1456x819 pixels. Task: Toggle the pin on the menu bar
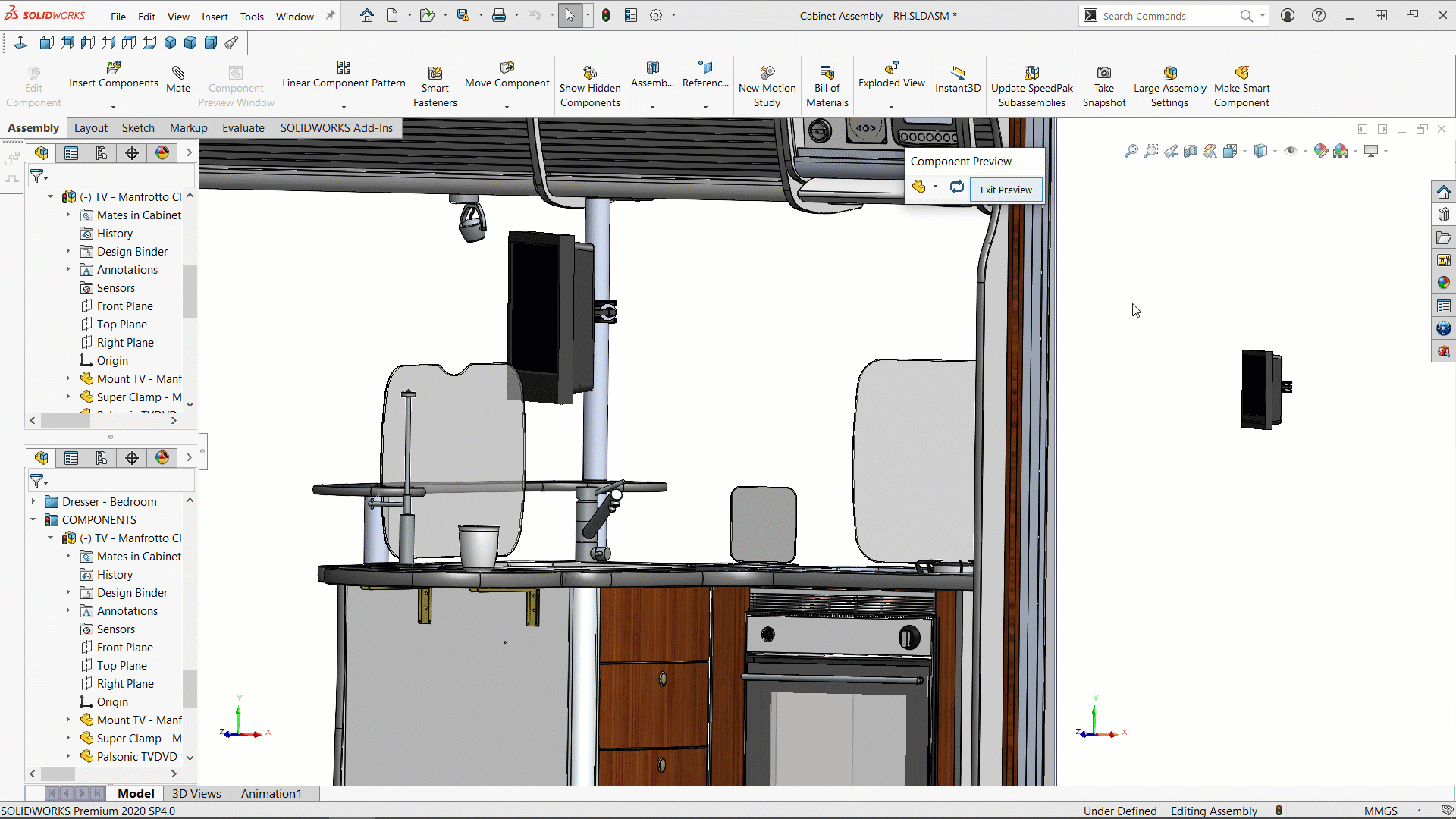pos(331,15)
